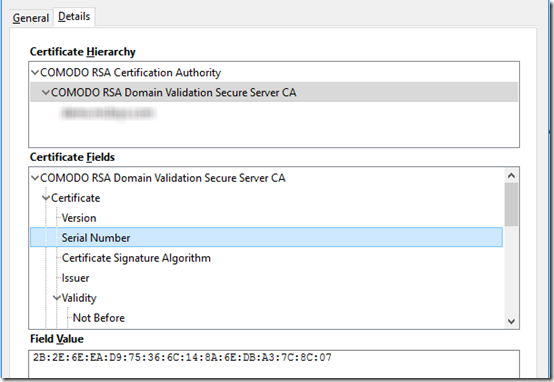Select the Details tab
Image resolution: width=554 pixels, height=382 pixels.
[x=74, y=17]
